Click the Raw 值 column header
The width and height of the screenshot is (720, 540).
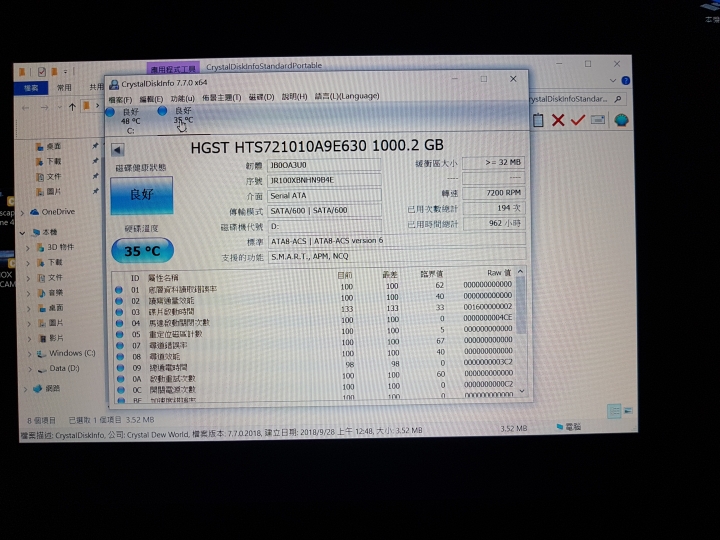(x=499, y=273)
